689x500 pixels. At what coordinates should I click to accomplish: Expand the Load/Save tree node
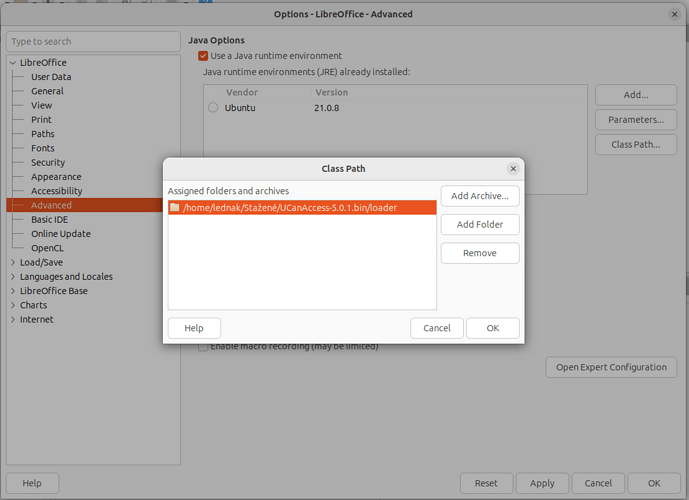[x=12, y=263]
